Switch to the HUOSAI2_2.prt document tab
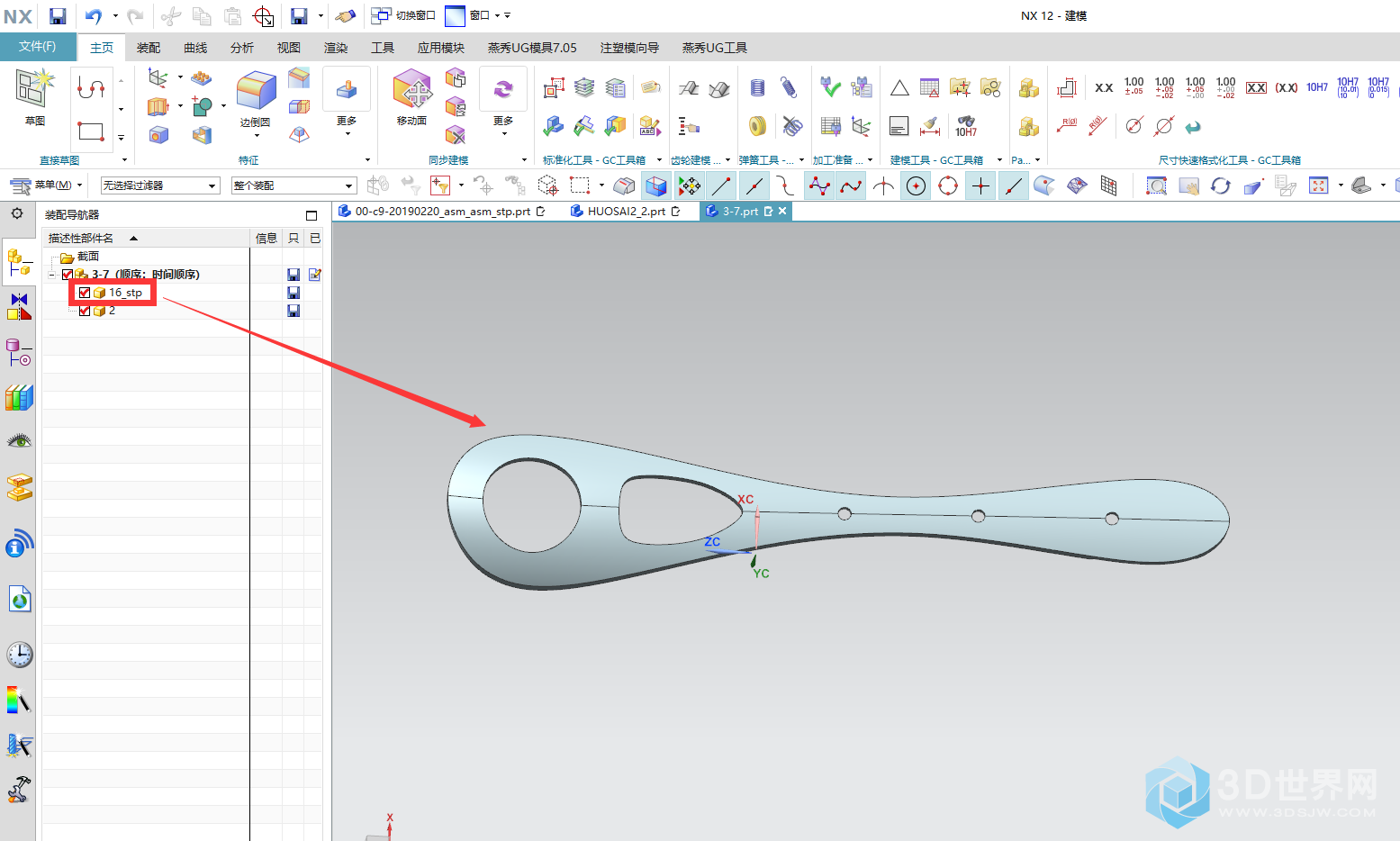The width and height of the screenshot is (1400, 841). coord(627,212)
